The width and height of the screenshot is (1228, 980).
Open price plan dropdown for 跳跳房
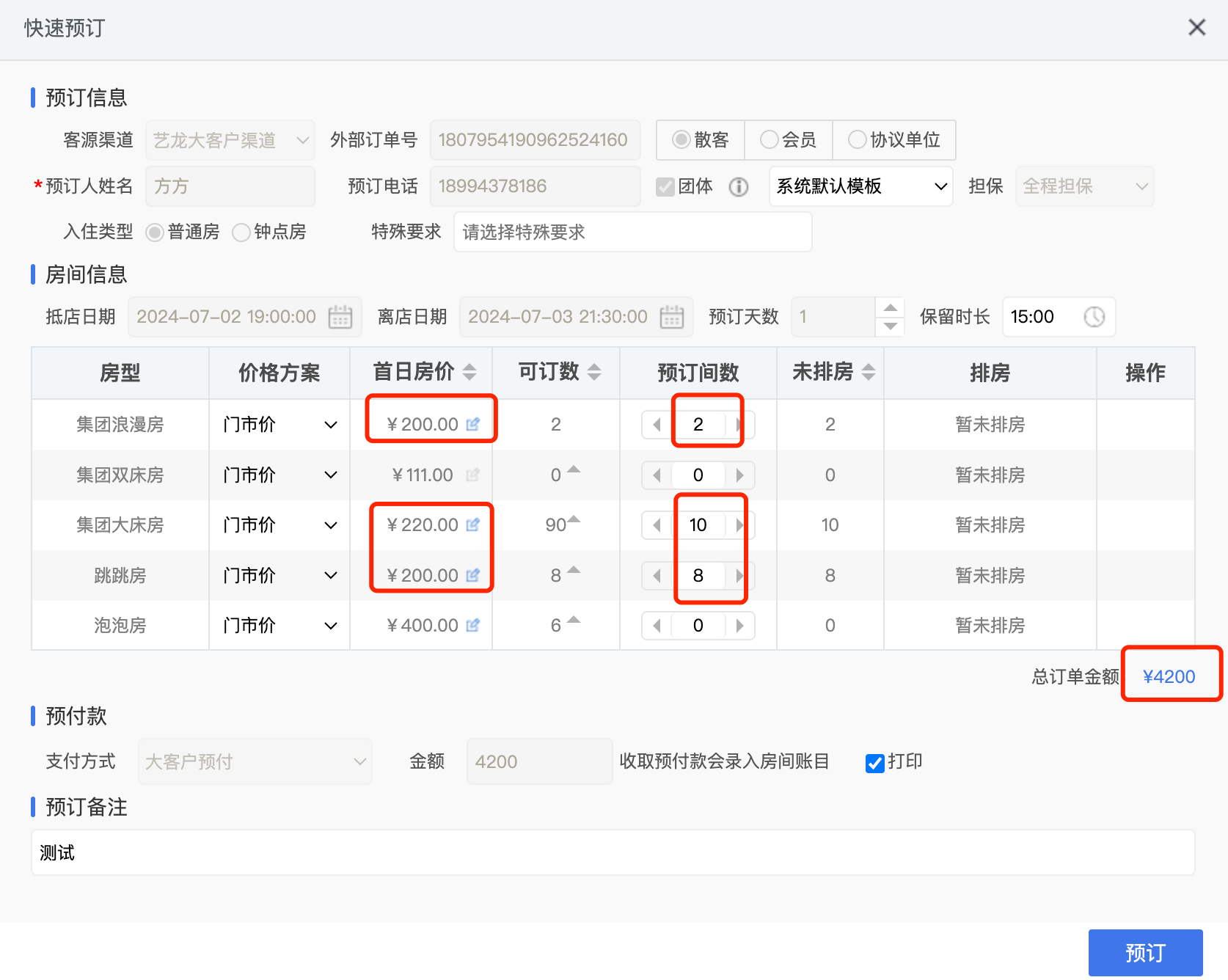tap(279, 575)
